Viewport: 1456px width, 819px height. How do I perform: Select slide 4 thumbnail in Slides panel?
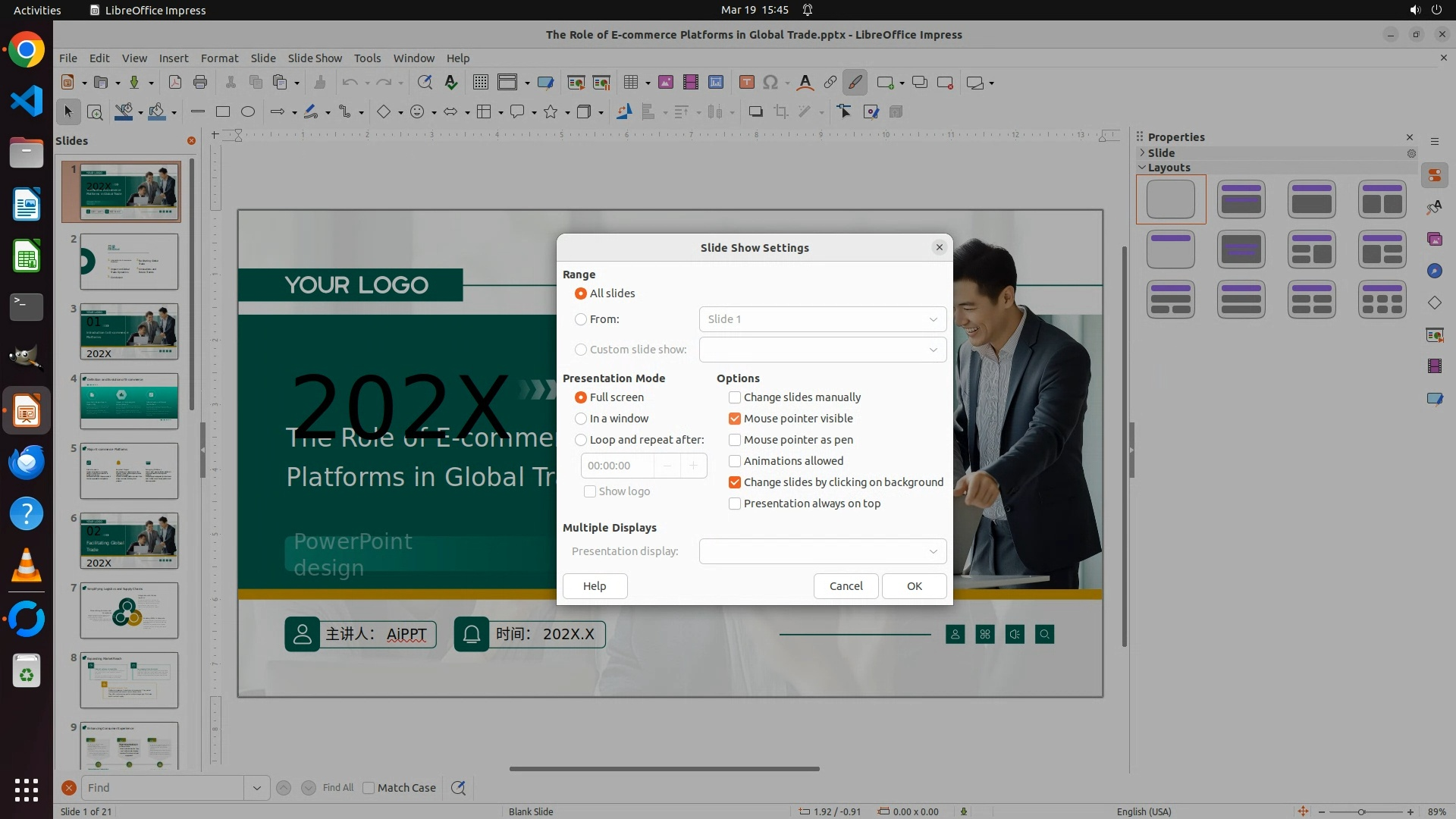[x=129, y=401]
